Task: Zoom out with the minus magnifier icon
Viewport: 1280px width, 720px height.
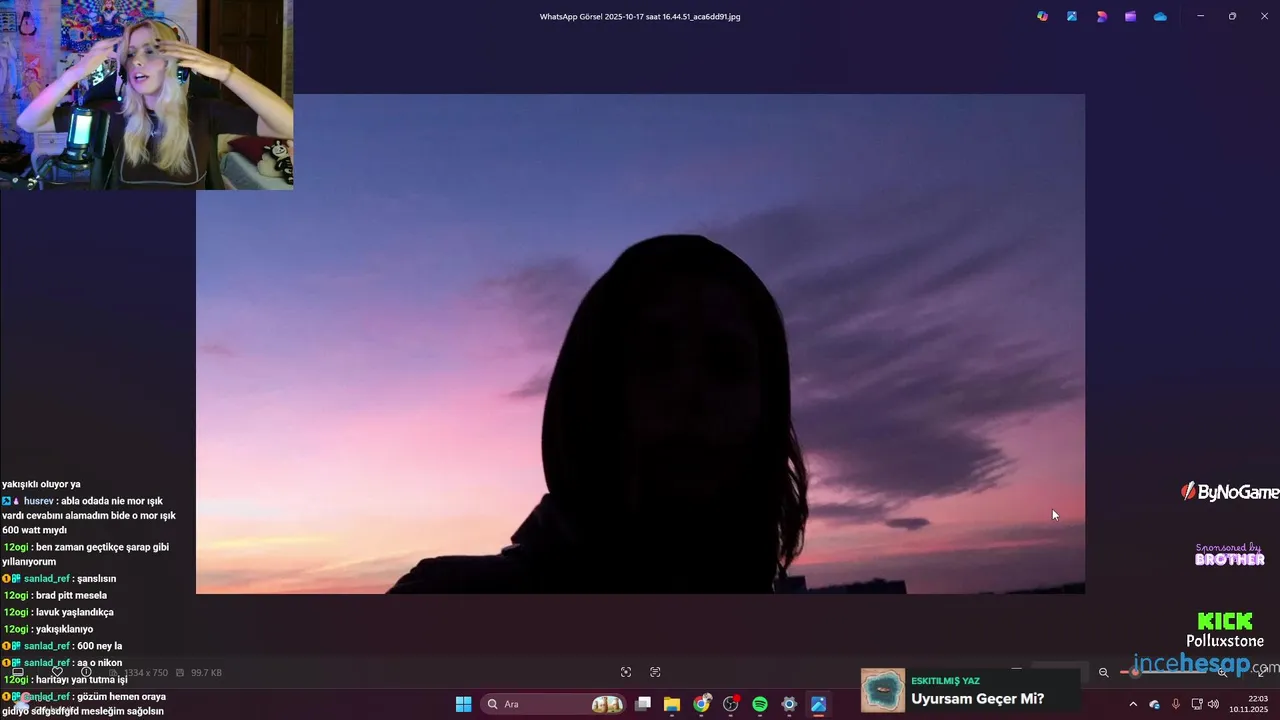Action: click(x=1104, y=672)
